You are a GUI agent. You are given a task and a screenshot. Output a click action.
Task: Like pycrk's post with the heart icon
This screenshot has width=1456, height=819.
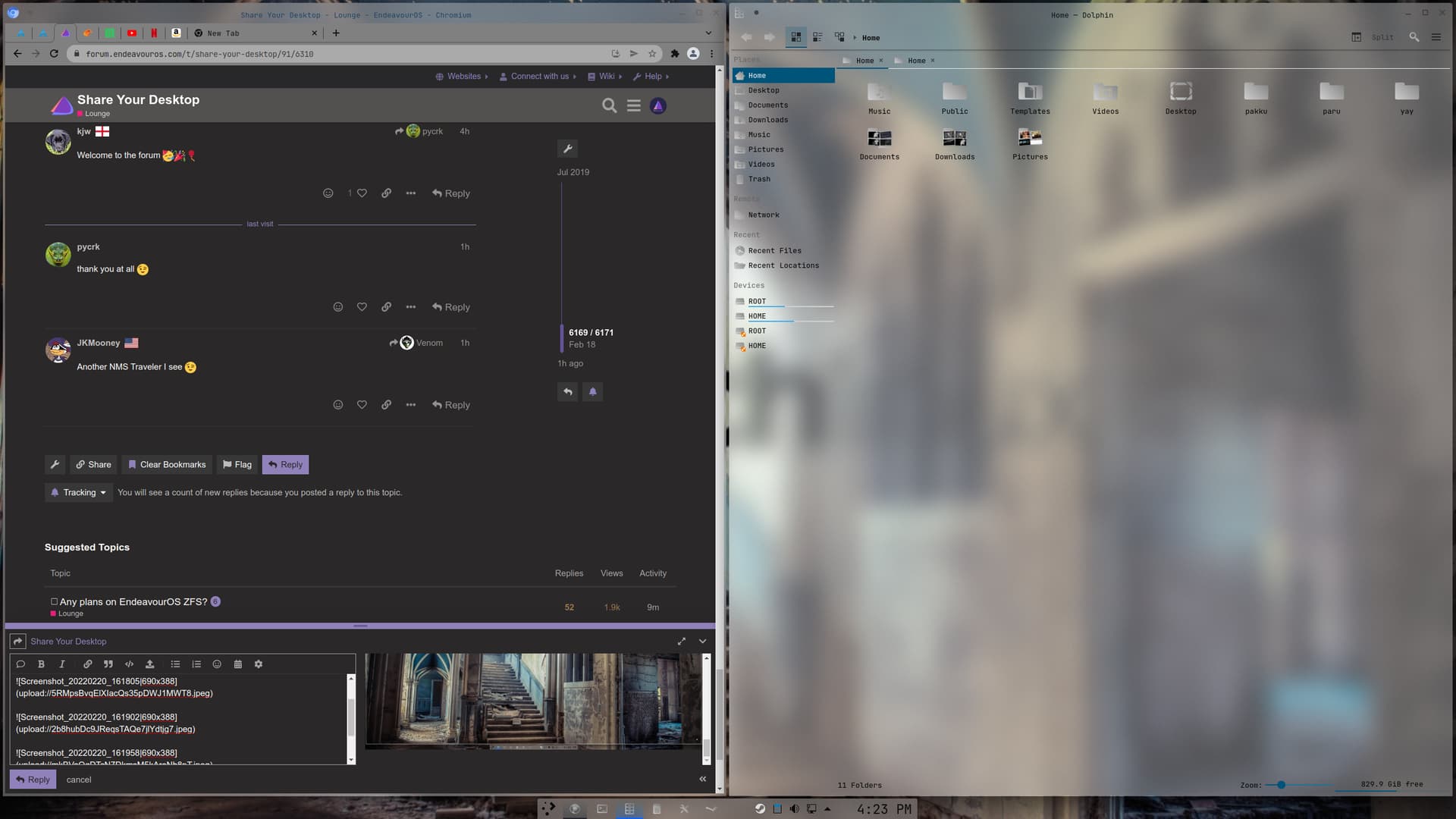362,306
